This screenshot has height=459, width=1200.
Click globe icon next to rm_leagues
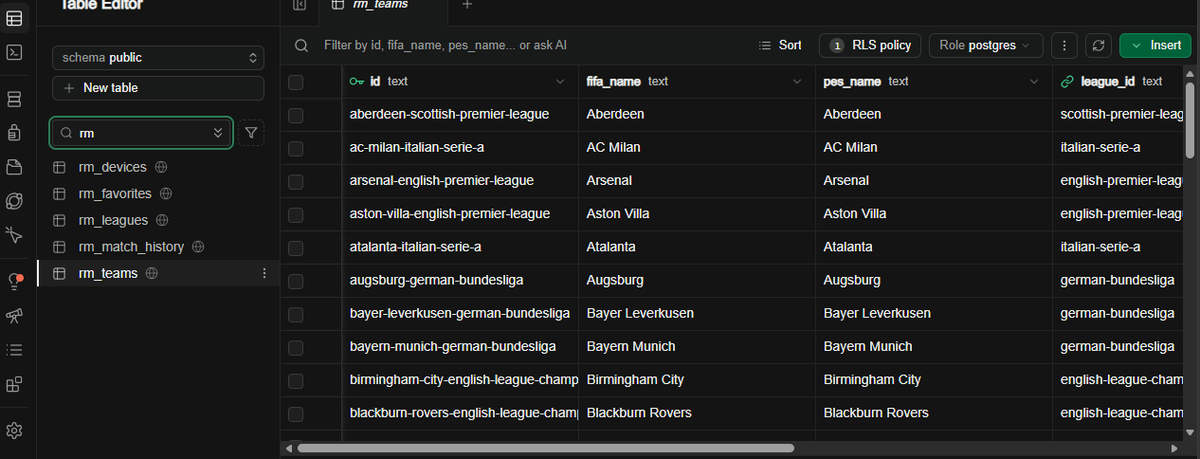point(161,220)
